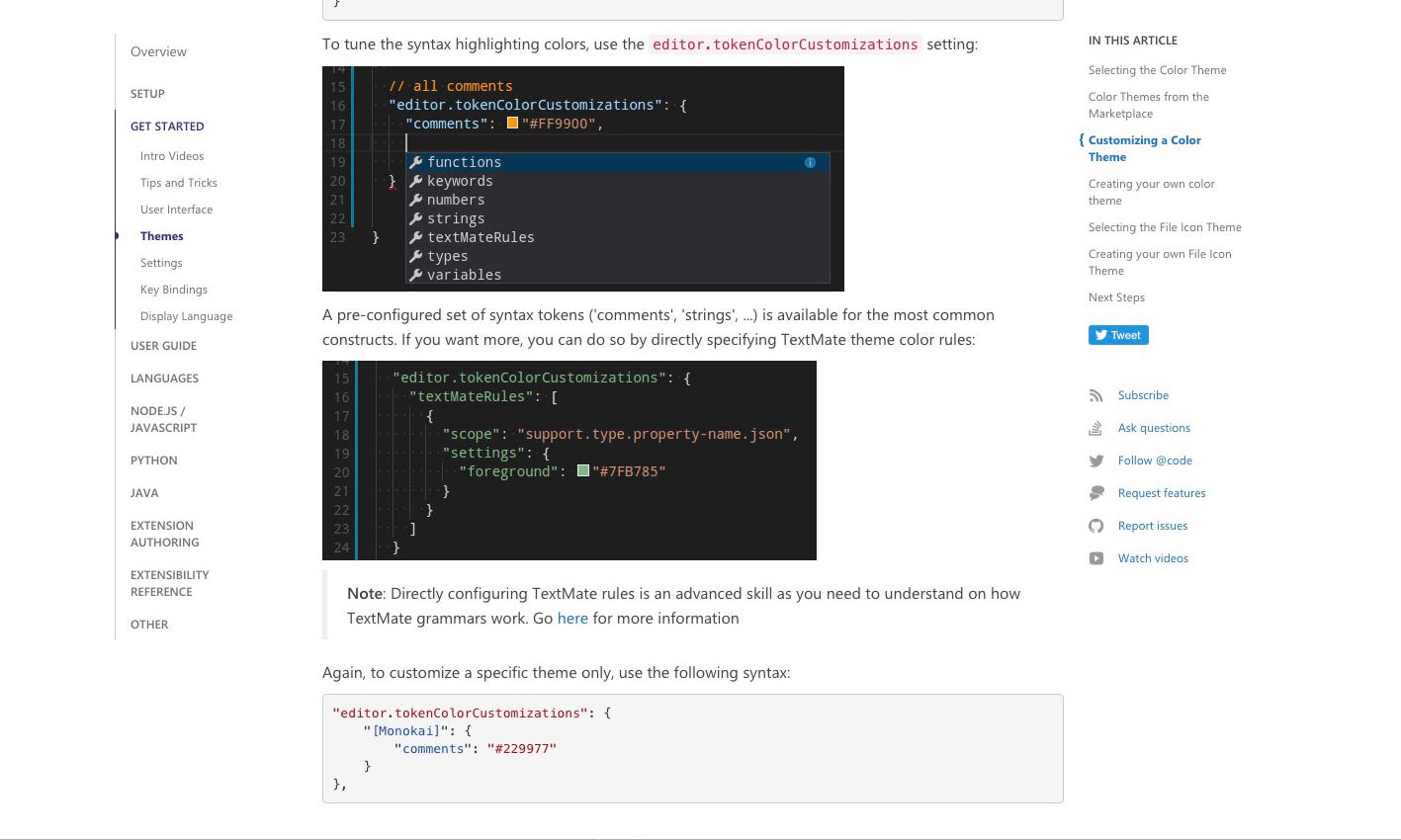
Task: Select variables from the completion list
Action: pyautogui.click(x=464, y=275)
